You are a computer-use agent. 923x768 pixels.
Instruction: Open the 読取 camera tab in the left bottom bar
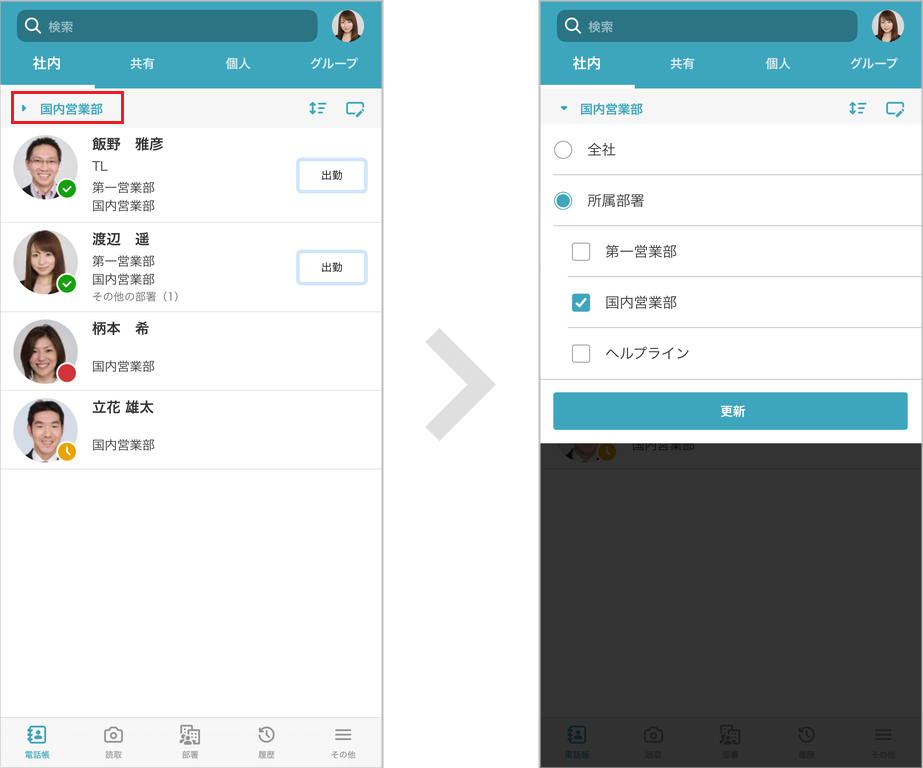pyautogui.click(x=113, y=742)
